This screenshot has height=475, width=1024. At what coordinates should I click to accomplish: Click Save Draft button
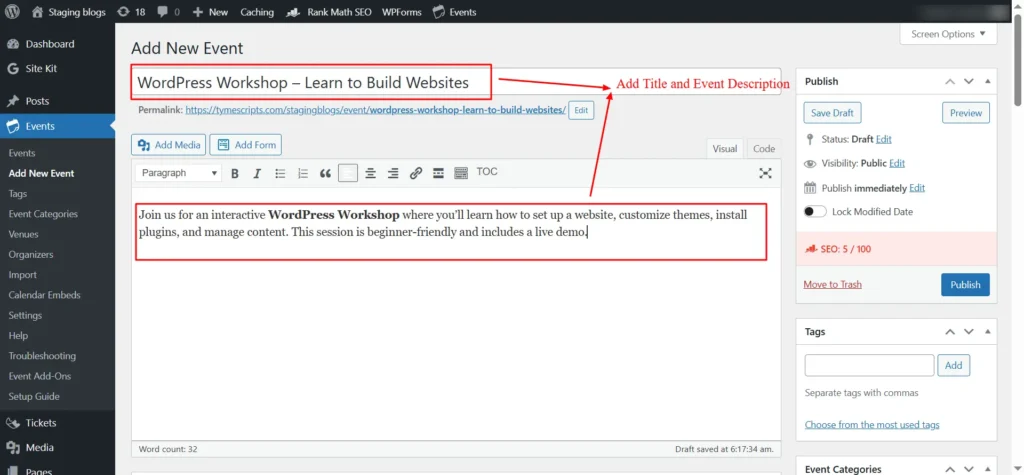click(x=832, y=112)
